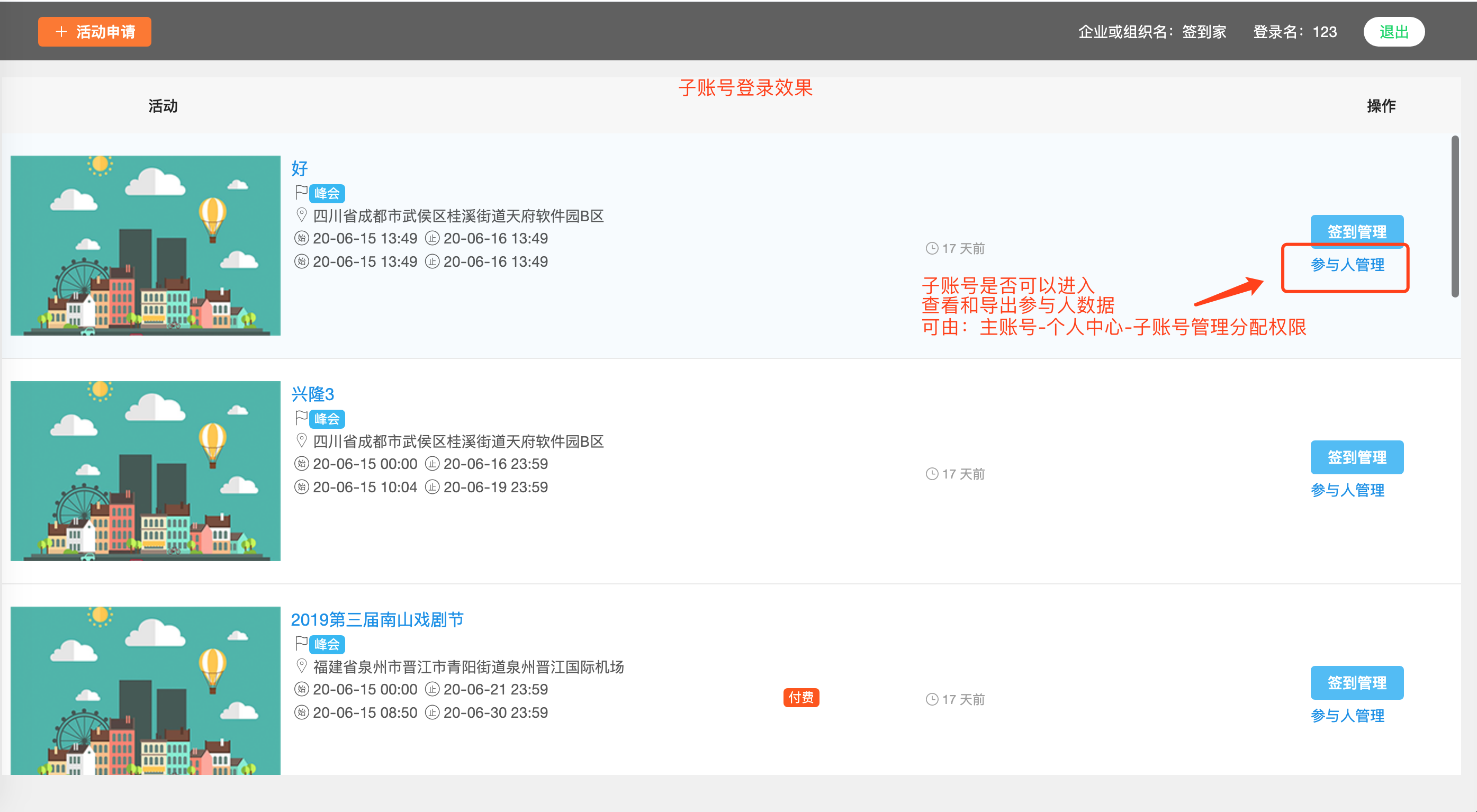Open 签到管理 for event 好
Image resolution: width=1477 pixels, height=812 pixels.
pos(1357,231)
